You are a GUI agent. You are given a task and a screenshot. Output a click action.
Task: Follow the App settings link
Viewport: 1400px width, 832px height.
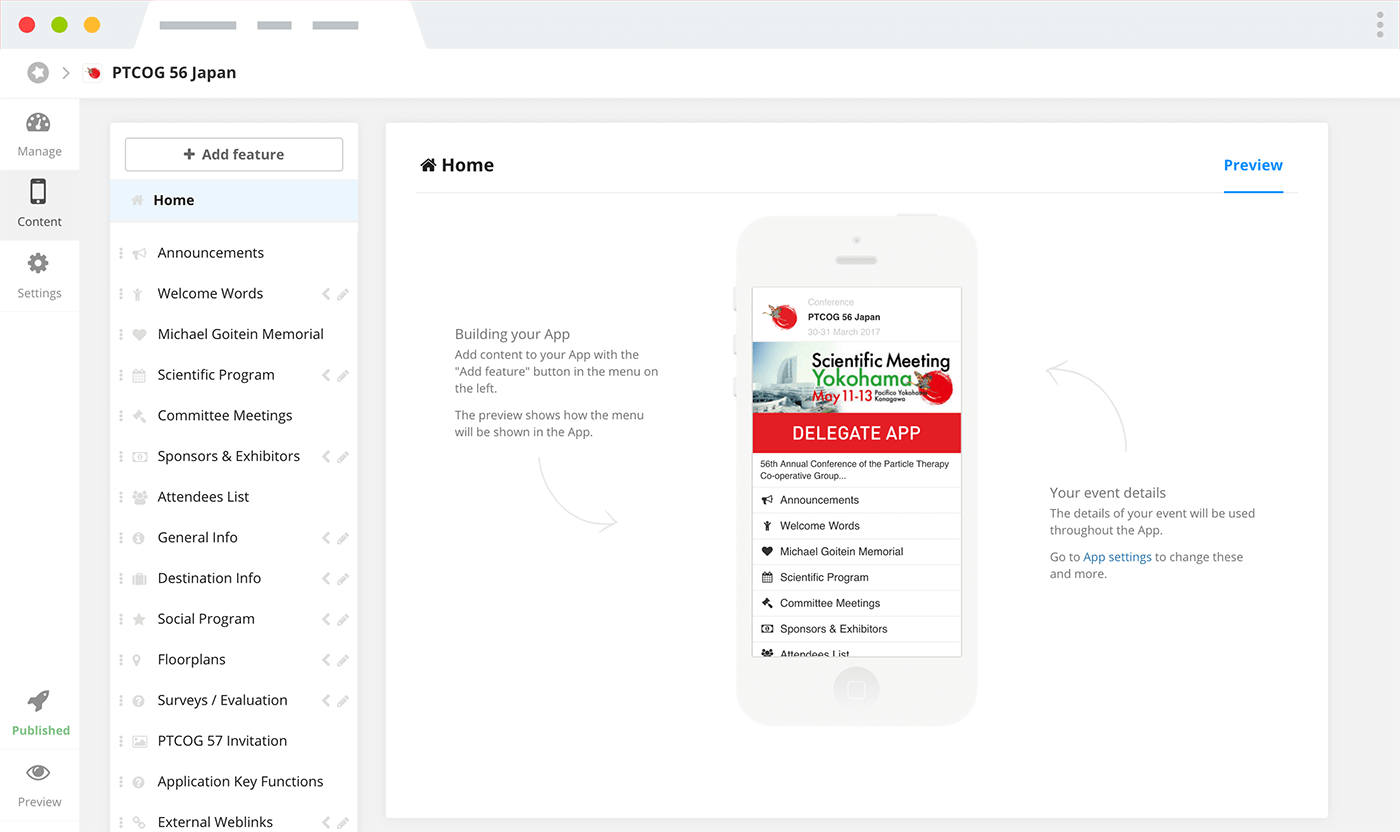[1117, 557]
